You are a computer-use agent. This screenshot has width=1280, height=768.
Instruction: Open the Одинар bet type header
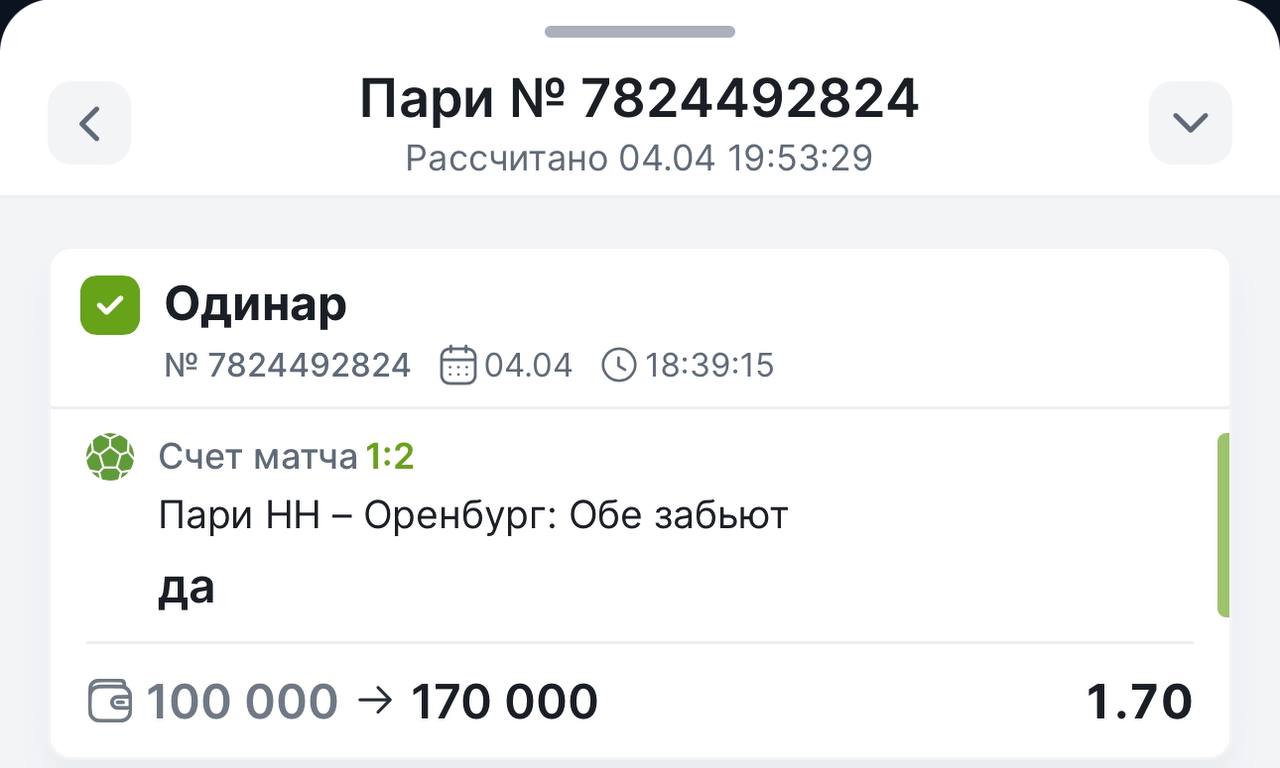256,304
